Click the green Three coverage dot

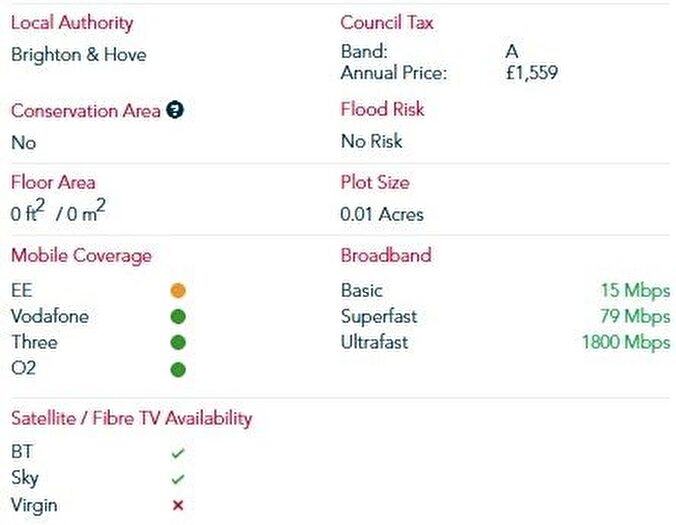178,343
